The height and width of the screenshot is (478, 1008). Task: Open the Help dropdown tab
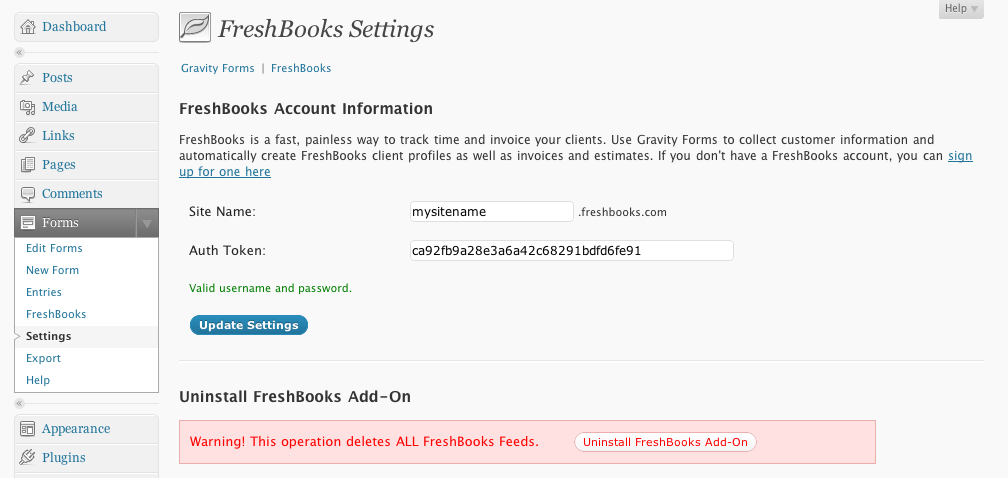click(x=961, y=9)
